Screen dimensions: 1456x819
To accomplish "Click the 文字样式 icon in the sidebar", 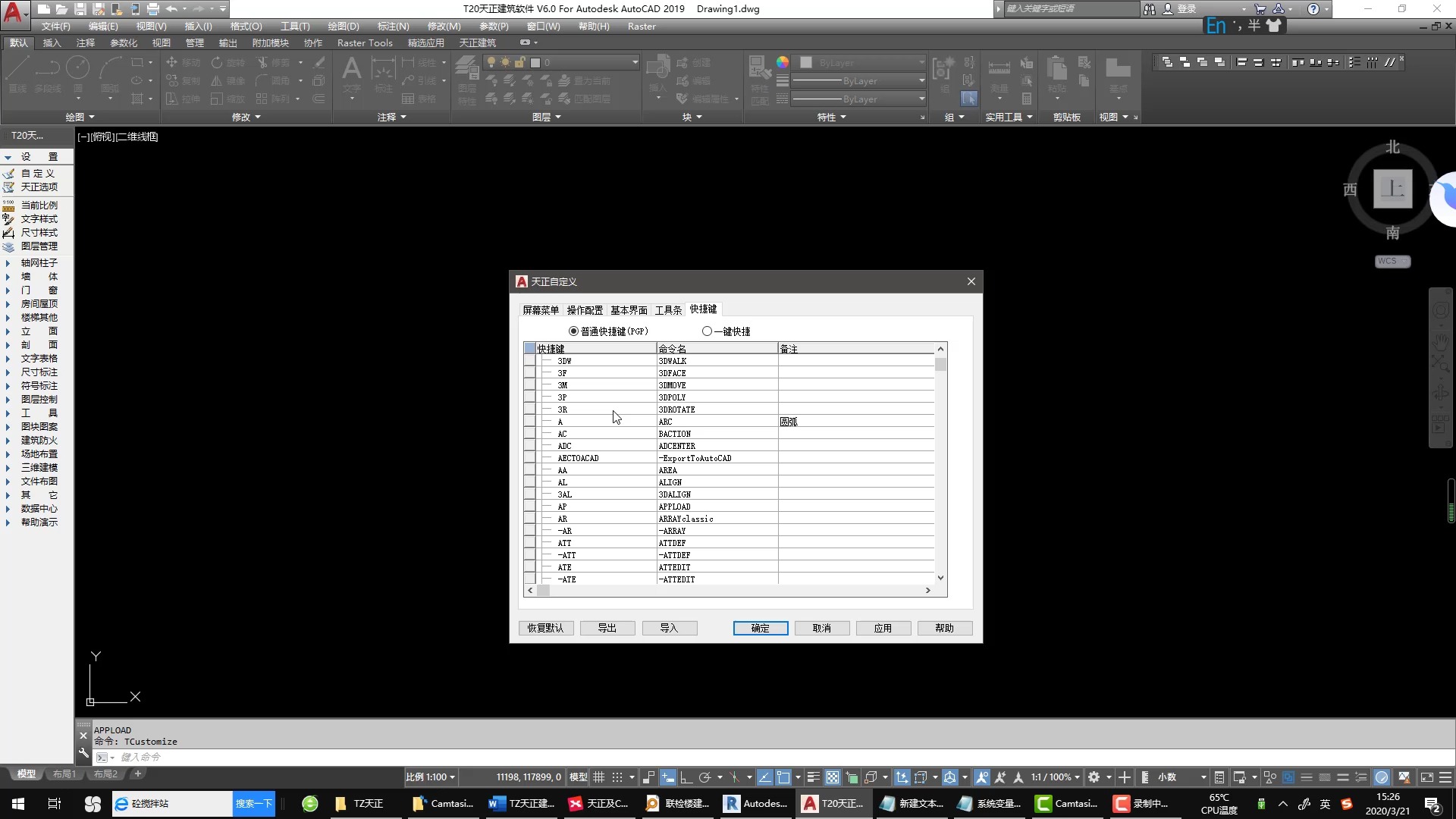I will click(9, 219).
